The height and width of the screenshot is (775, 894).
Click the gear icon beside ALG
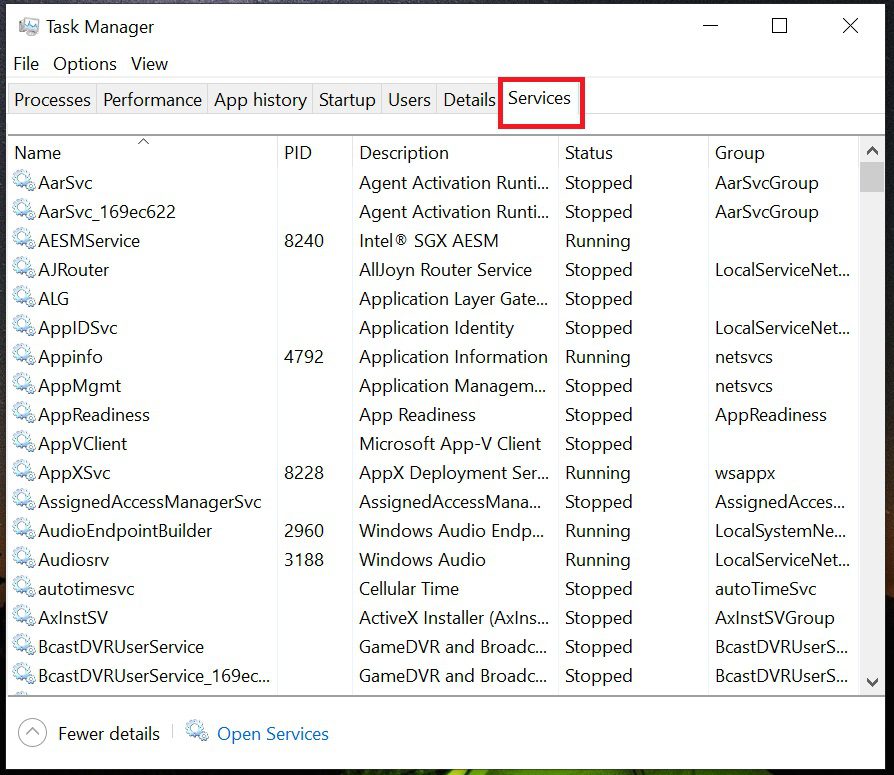click(24, 298)
